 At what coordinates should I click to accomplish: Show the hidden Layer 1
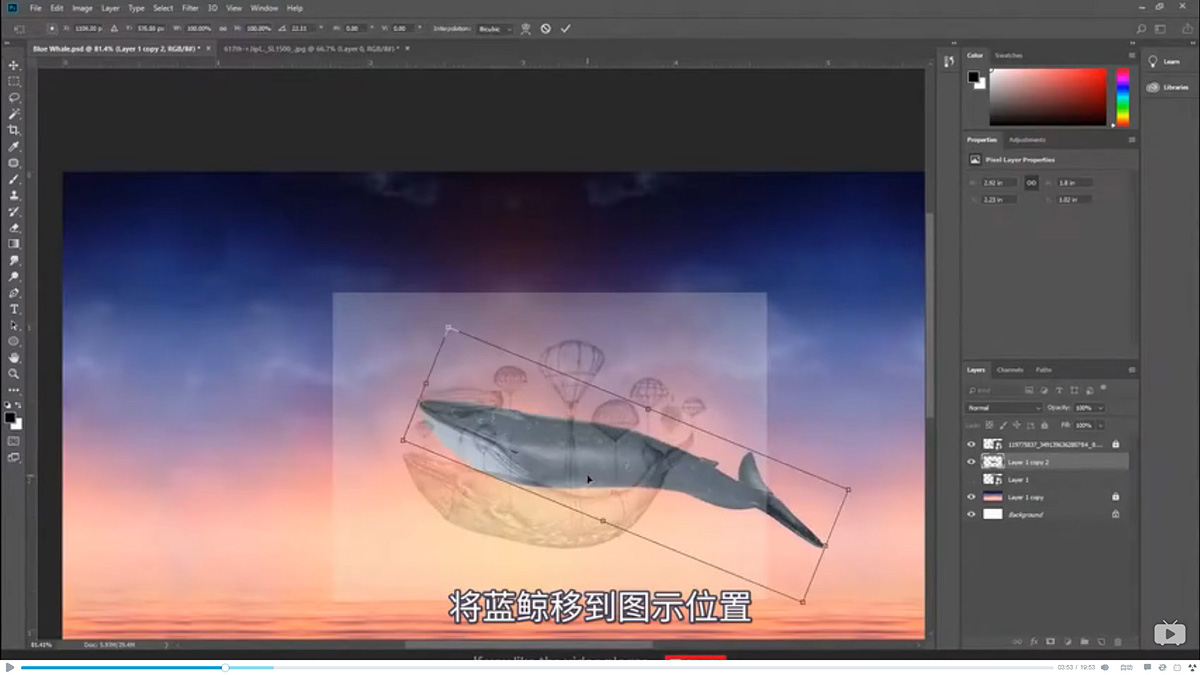pos(970,478)
